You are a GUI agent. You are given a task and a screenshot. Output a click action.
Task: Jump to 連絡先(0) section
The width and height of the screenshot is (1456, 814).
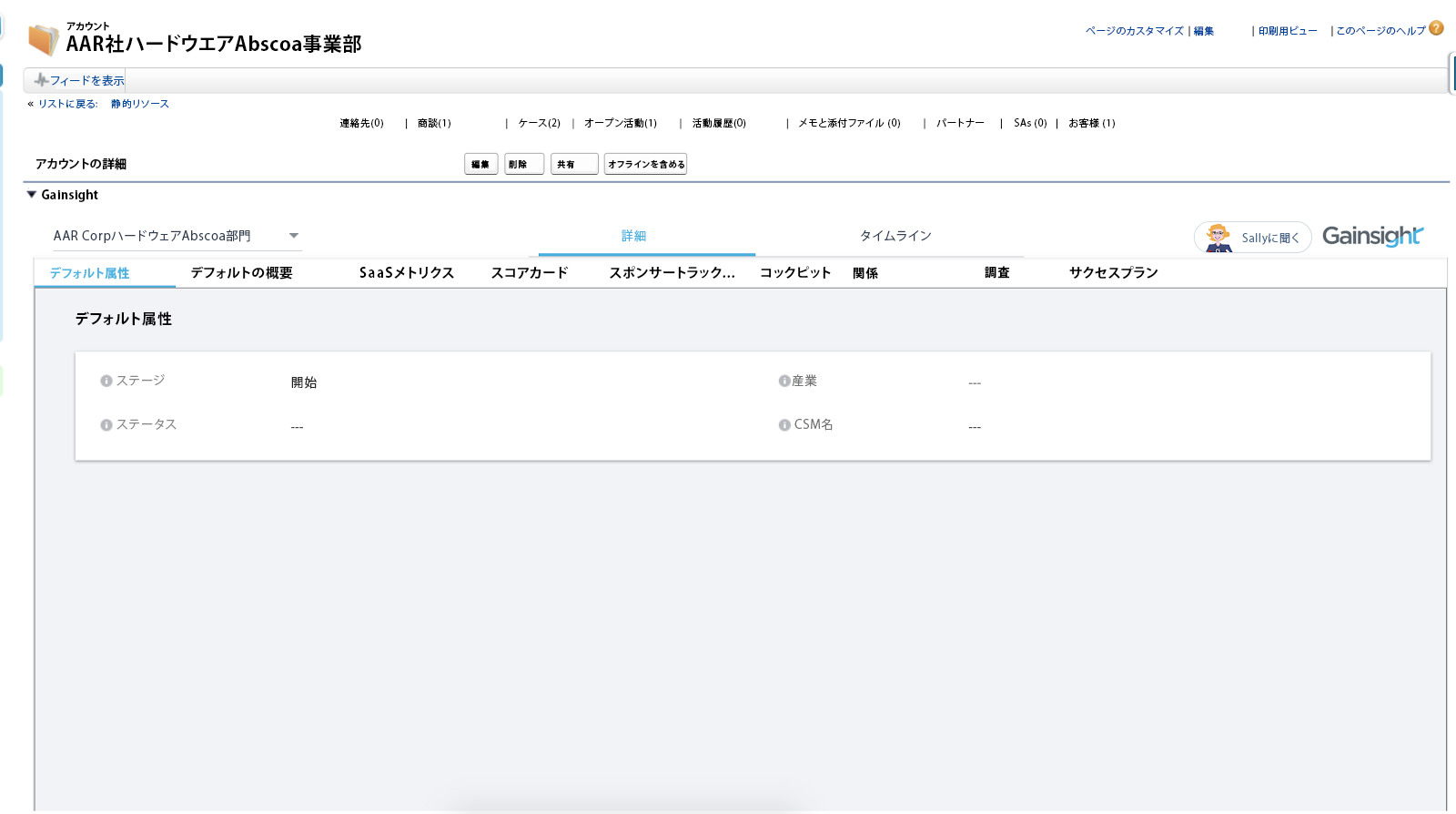click(362, 123)
